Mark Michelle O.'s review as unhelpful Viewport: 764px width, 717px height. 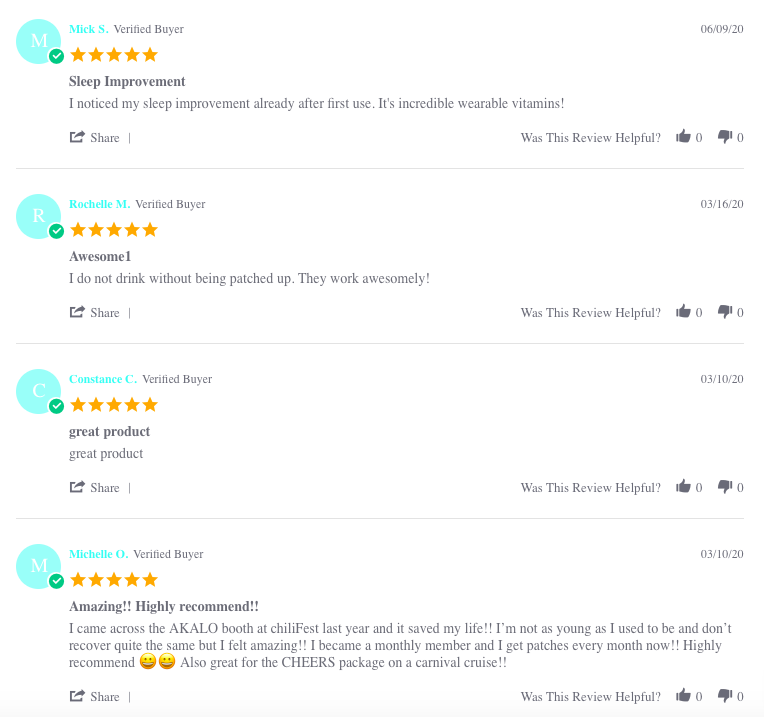[725, 696]
